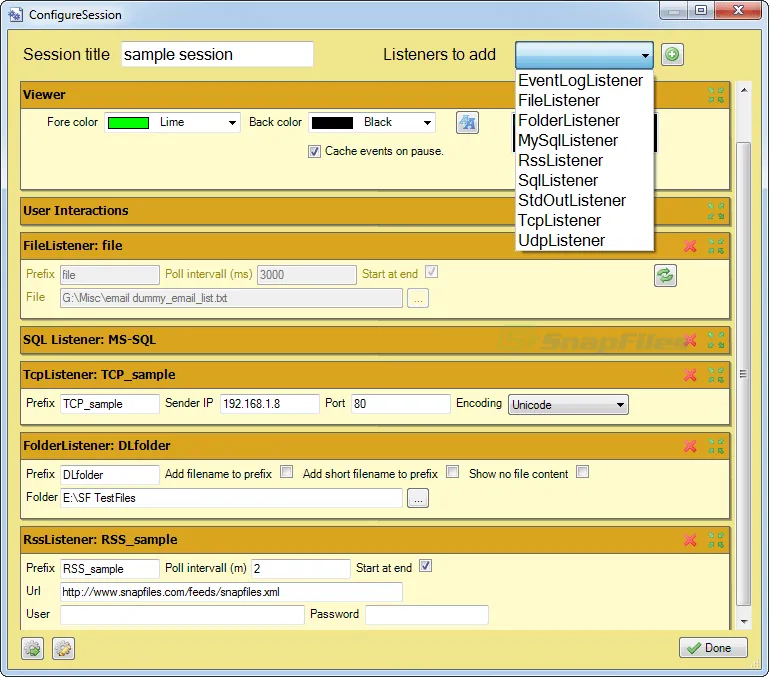Click the RSS Poll intervall field
The height and width of the screenshot is (677, 769).
tap(301, 569)
